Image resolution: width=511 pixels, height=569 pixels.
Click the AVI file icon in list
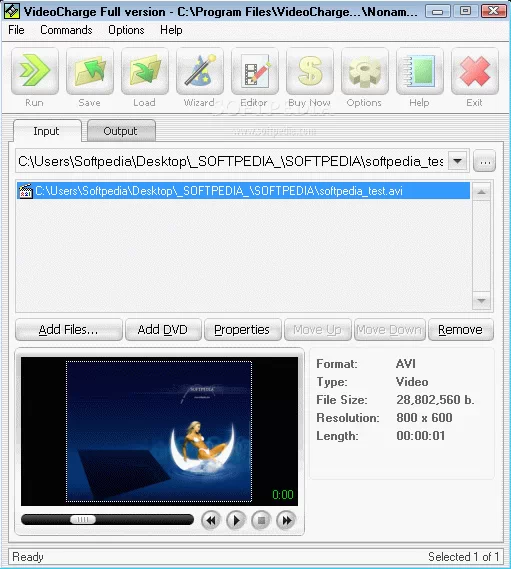pyautogui.click(x=25, y=191)
